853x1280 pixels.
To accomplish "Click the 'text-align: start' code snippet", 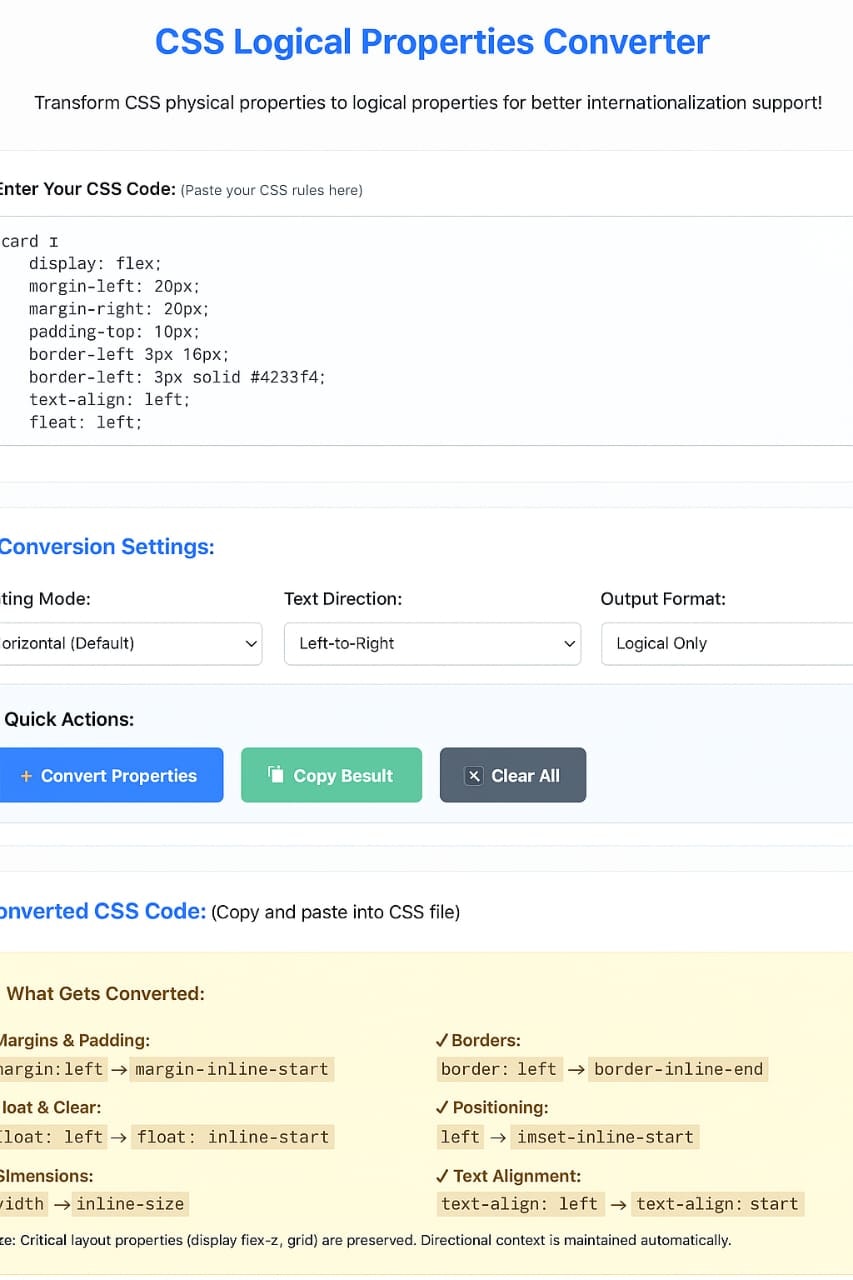I will 718,1204.
